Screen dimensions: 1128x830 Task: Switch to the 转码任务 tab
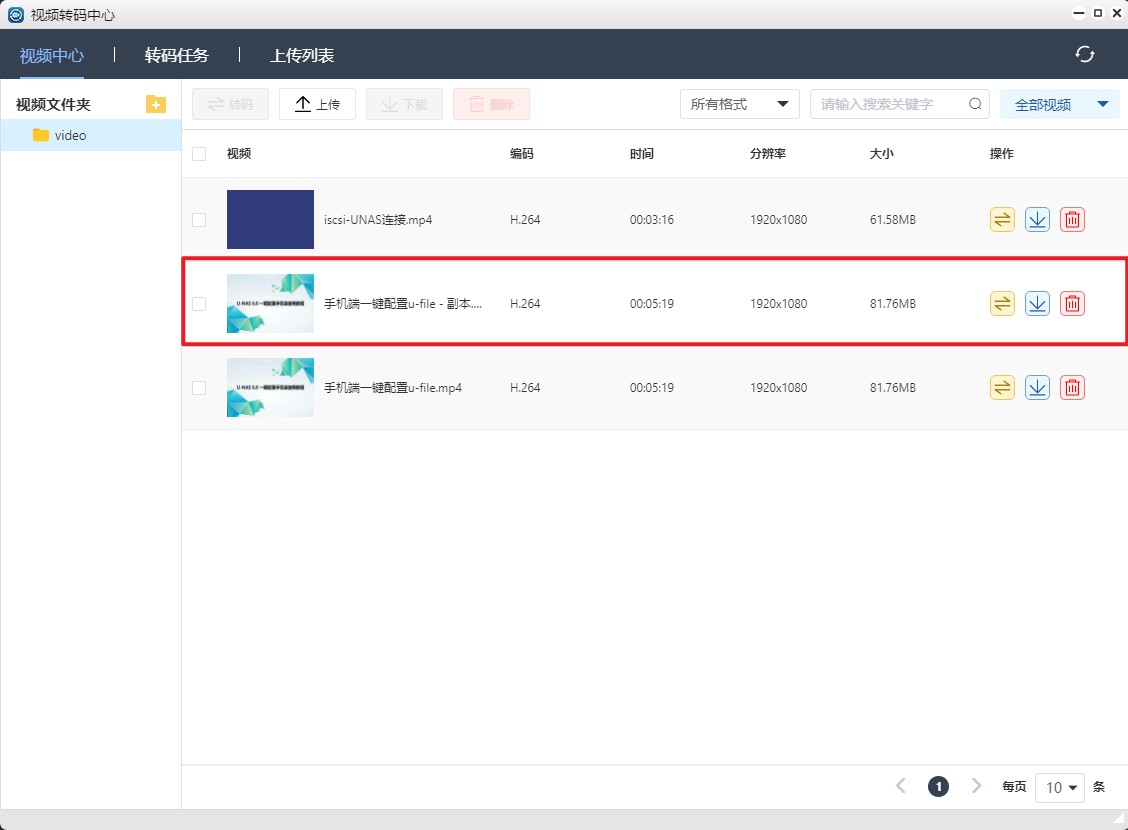coord(176,55)
